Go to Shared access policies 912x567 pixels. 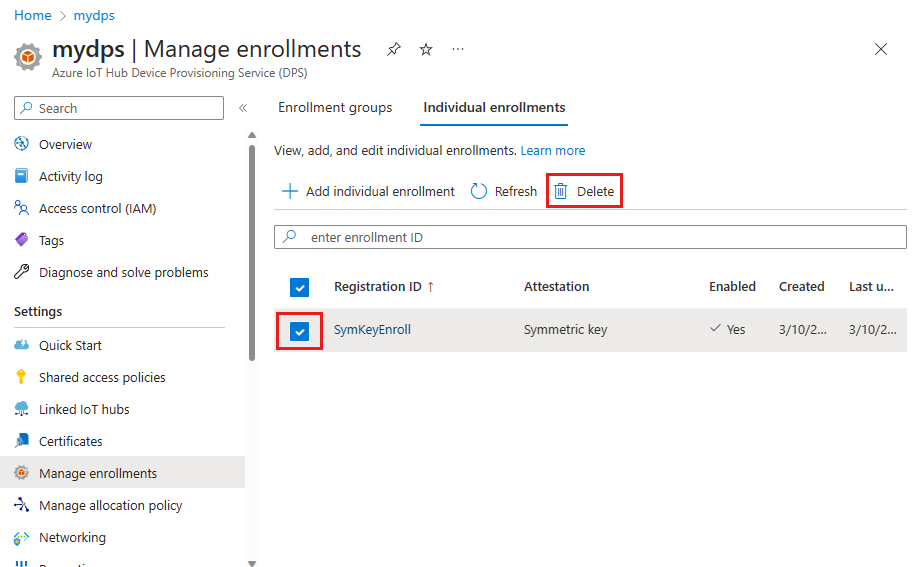[x=102, y=377]
